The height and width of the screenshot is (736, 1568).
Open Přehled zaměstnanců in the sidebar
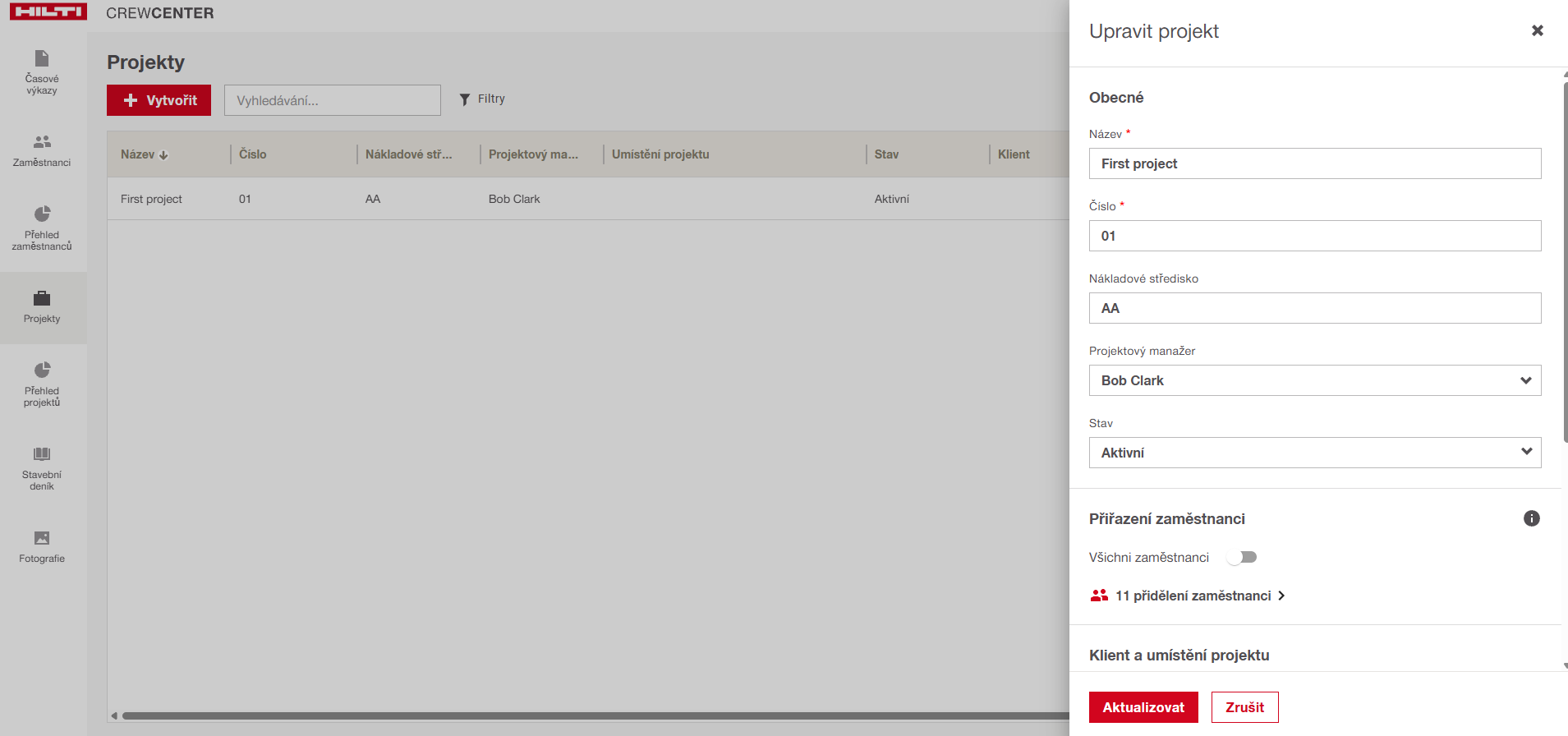pos(42,228)
